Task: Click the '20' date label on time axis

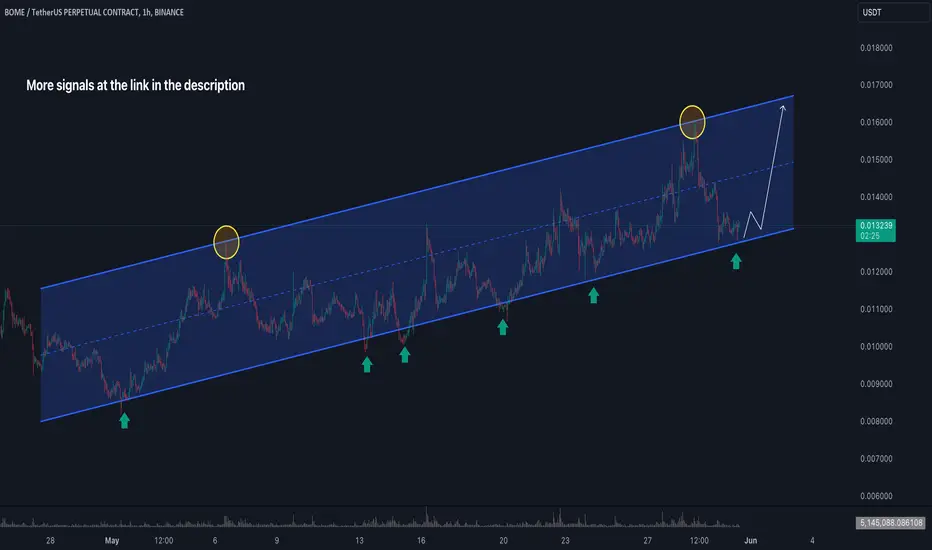Action: [503, 540]
